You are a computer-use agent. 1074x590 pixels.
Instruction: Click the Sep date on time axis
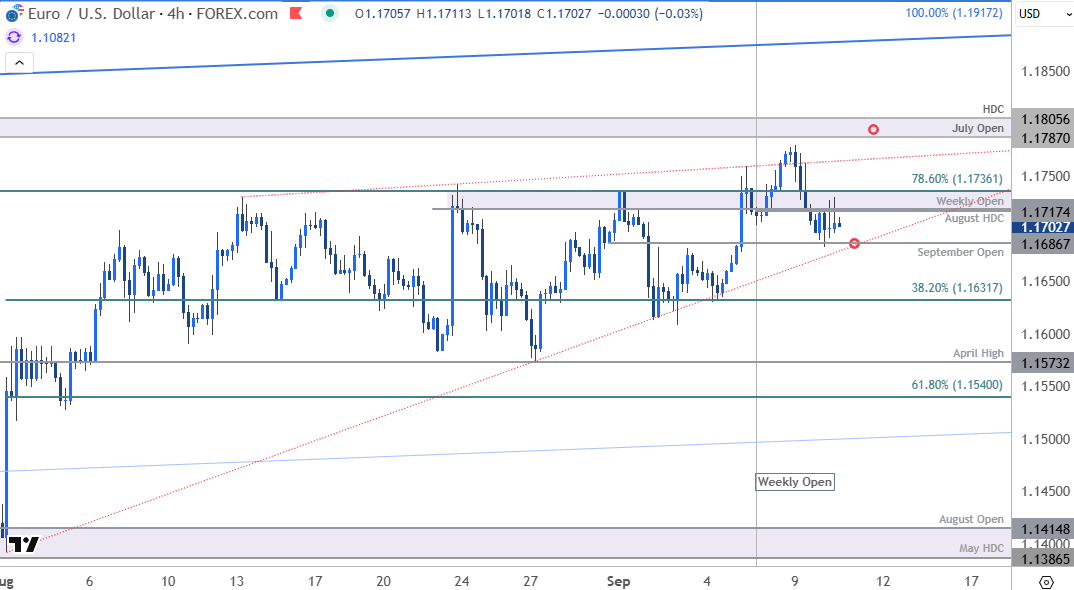point(622,581)
